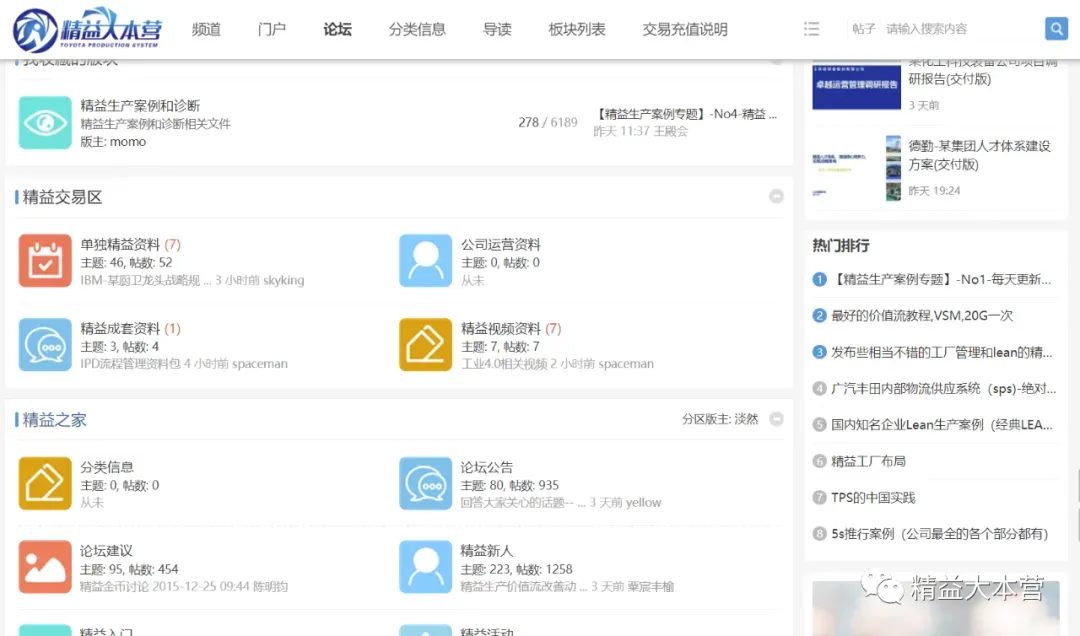Open the person icon for 公司运营资料

tap(426, 260)
